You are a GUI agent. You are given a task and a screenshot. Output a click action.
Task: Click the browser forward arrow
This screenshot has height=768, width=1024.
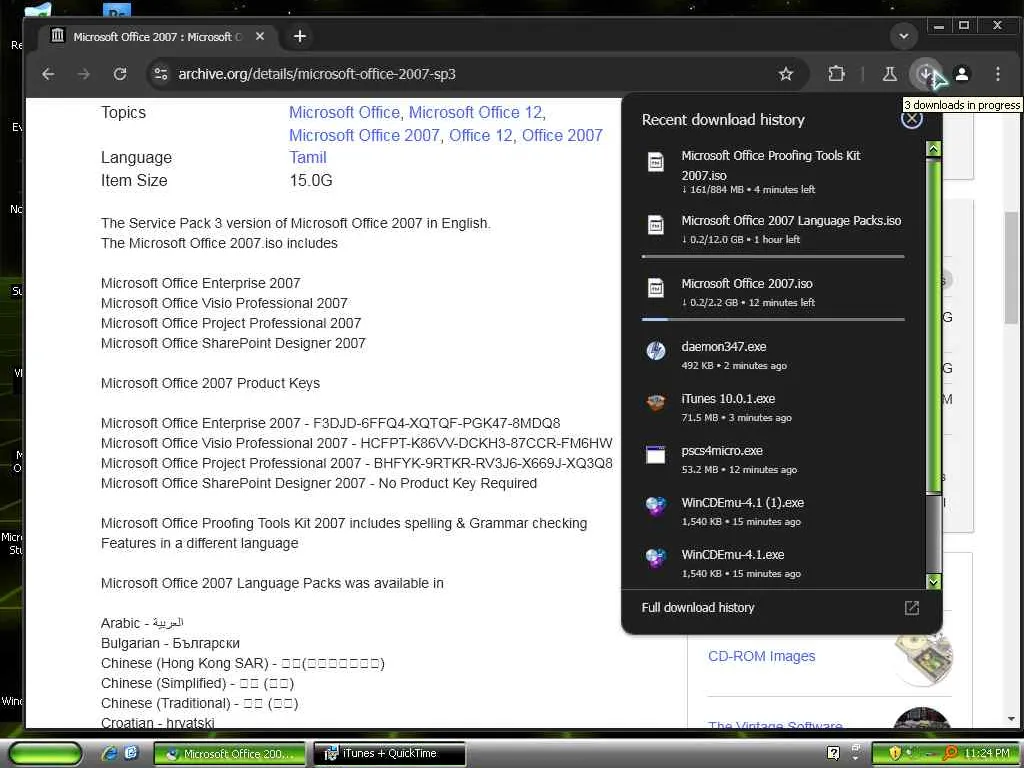(x=84, y=74)
